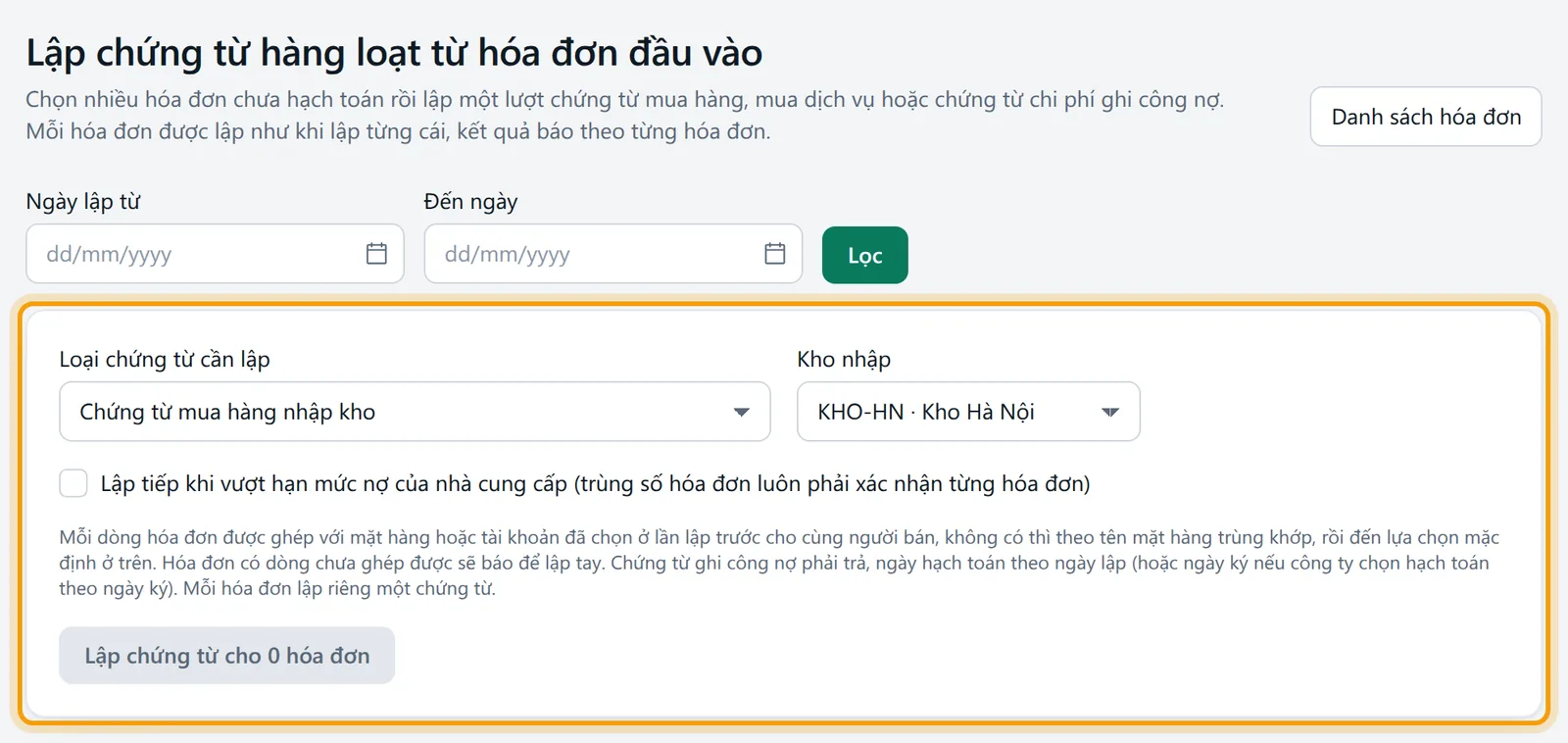Open the Loại chứng từ cần lập dropdown
Screen dimensions: 1568x743
pyautogui.click(x=415, y=412)
